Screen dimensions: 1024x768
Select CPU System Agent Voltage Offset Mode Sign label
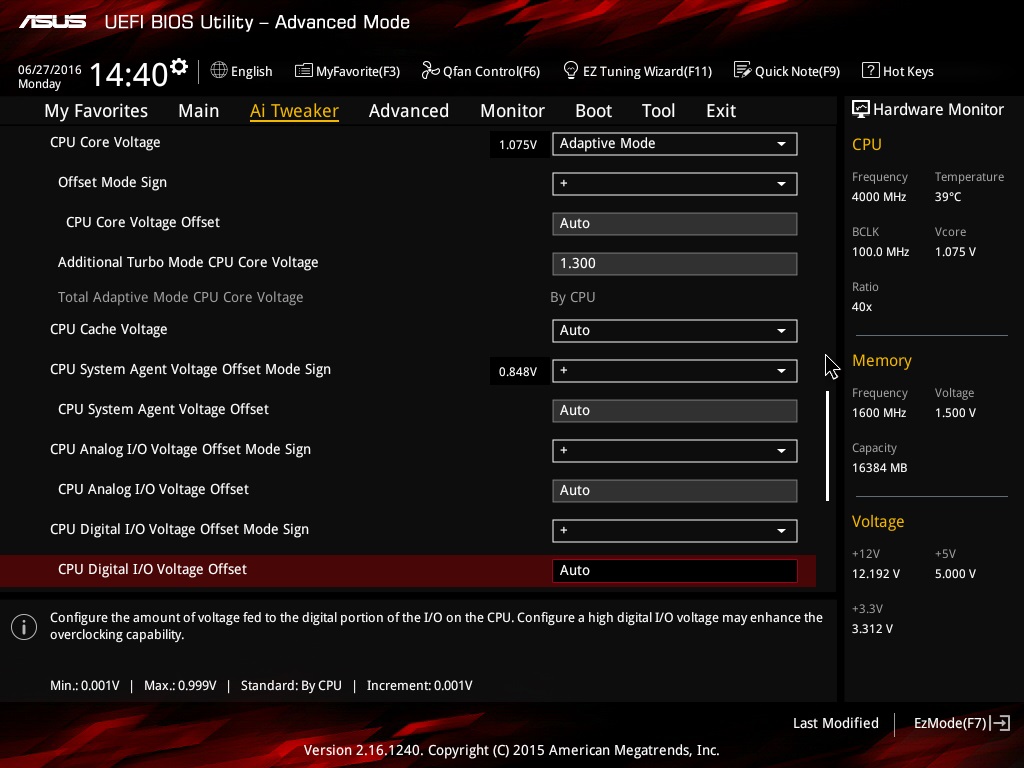tap(191, 369)
